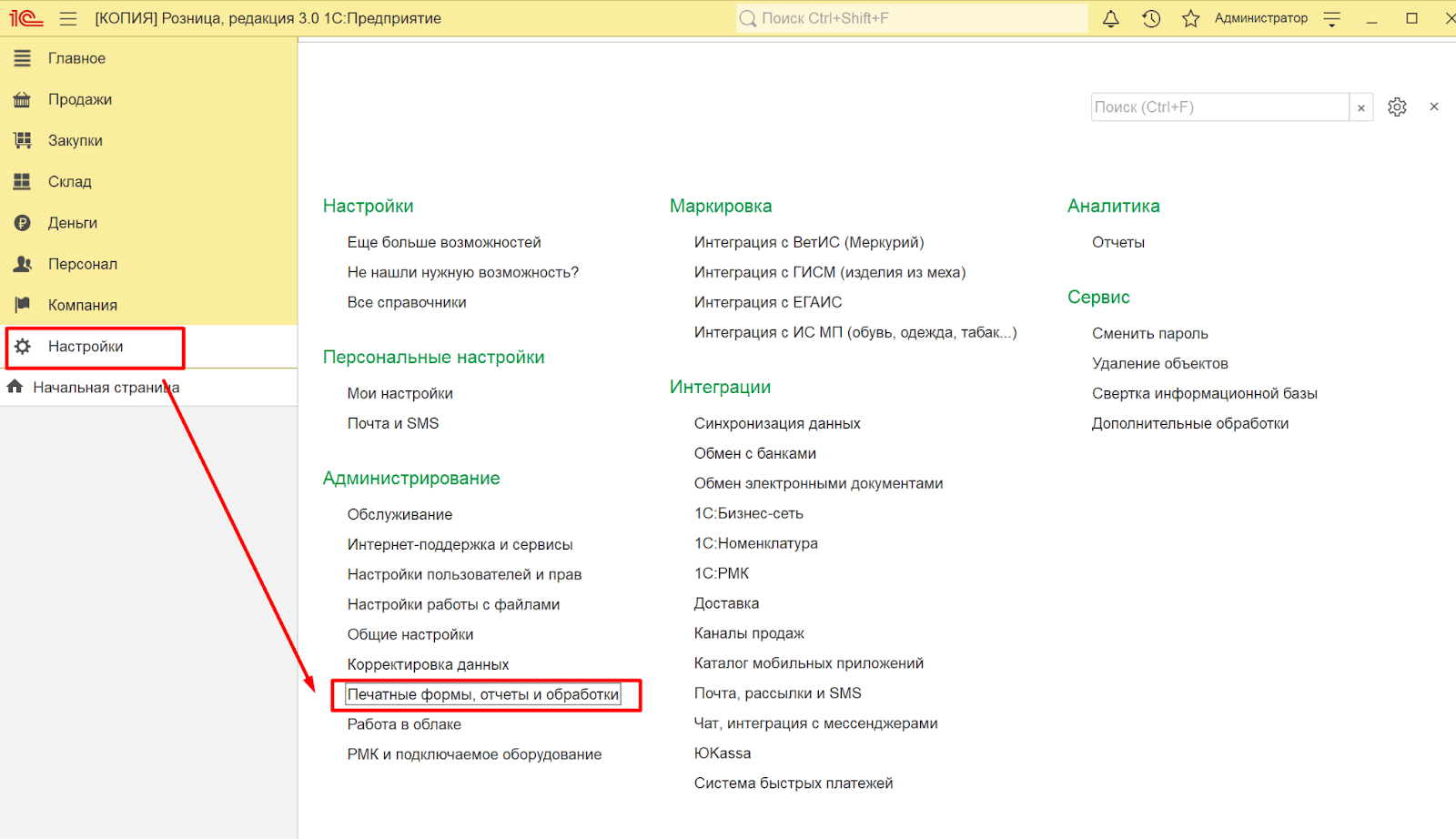Image resolution: width=1456 pixels, height=839 pixels.
Task: Open Не нашли нужную возможность? link
Action: (x=462, y=272)
